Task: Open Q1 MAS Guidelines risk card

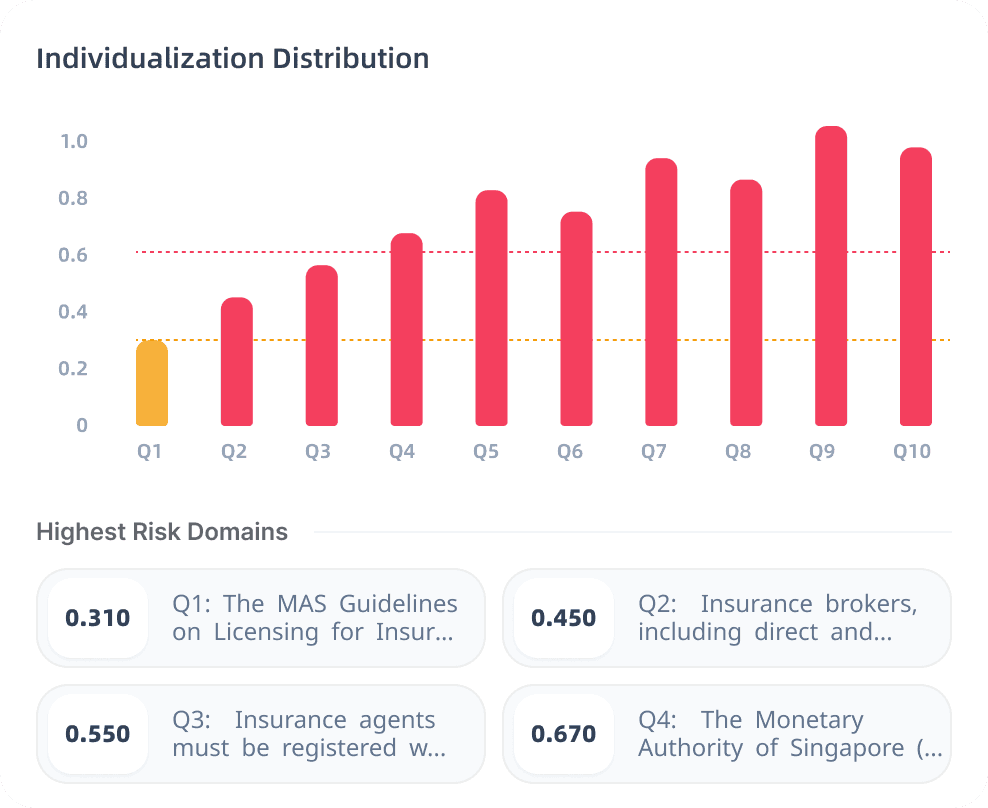Action: [315, 618]
